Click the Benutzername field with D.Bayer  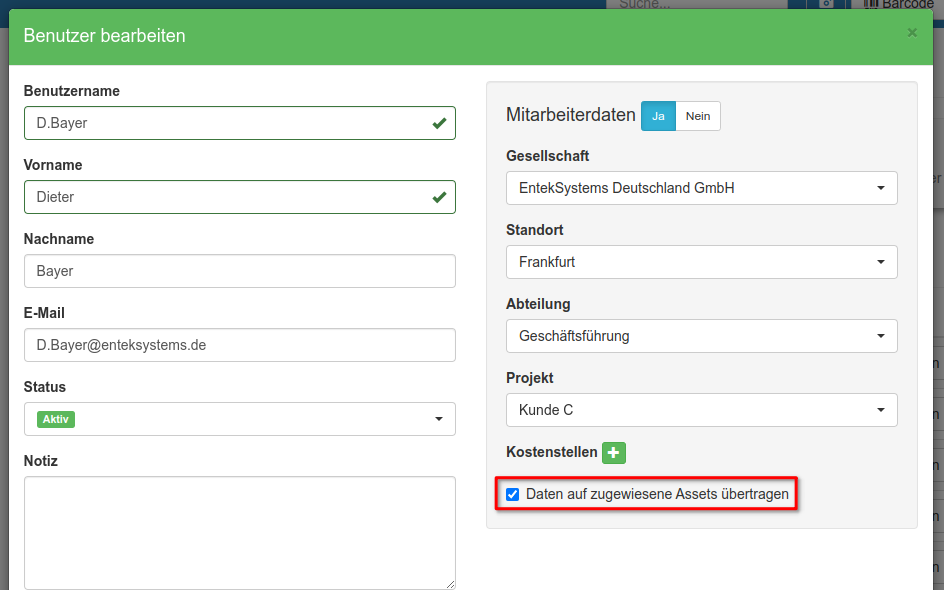coord(225,123)
